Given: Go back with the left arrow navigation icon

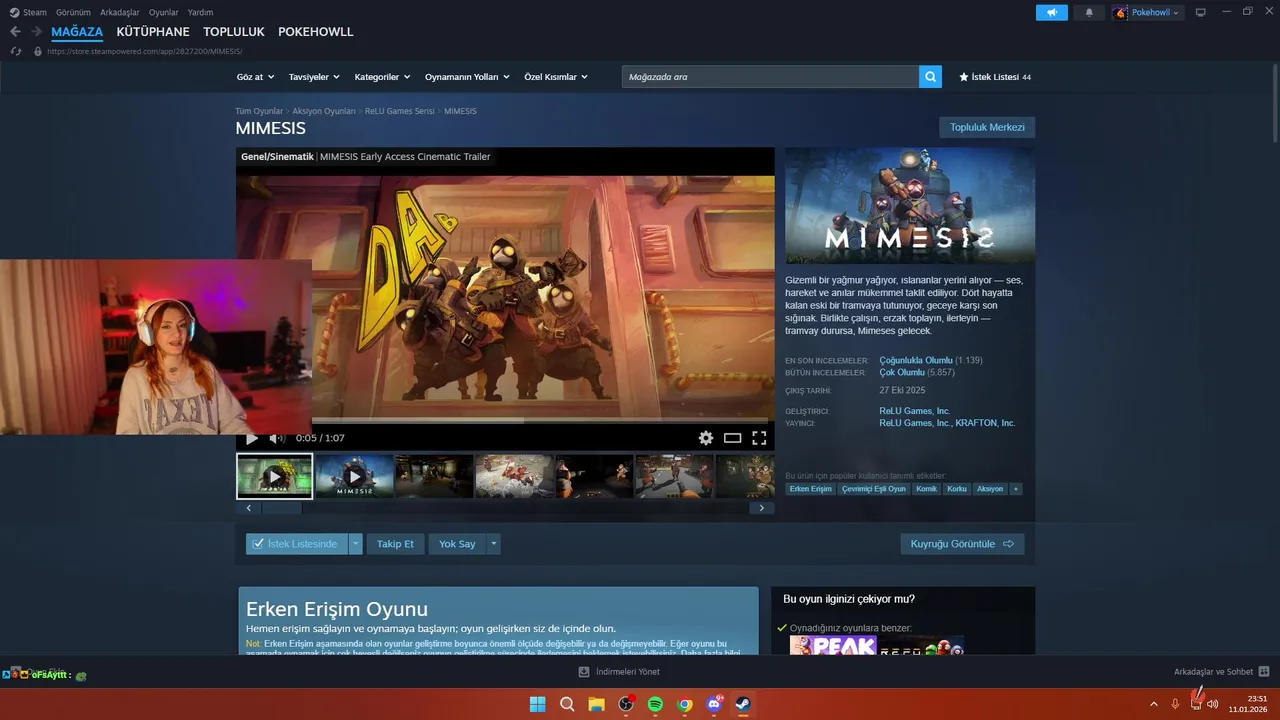Looking at the screenshot, I should [15, 32].
